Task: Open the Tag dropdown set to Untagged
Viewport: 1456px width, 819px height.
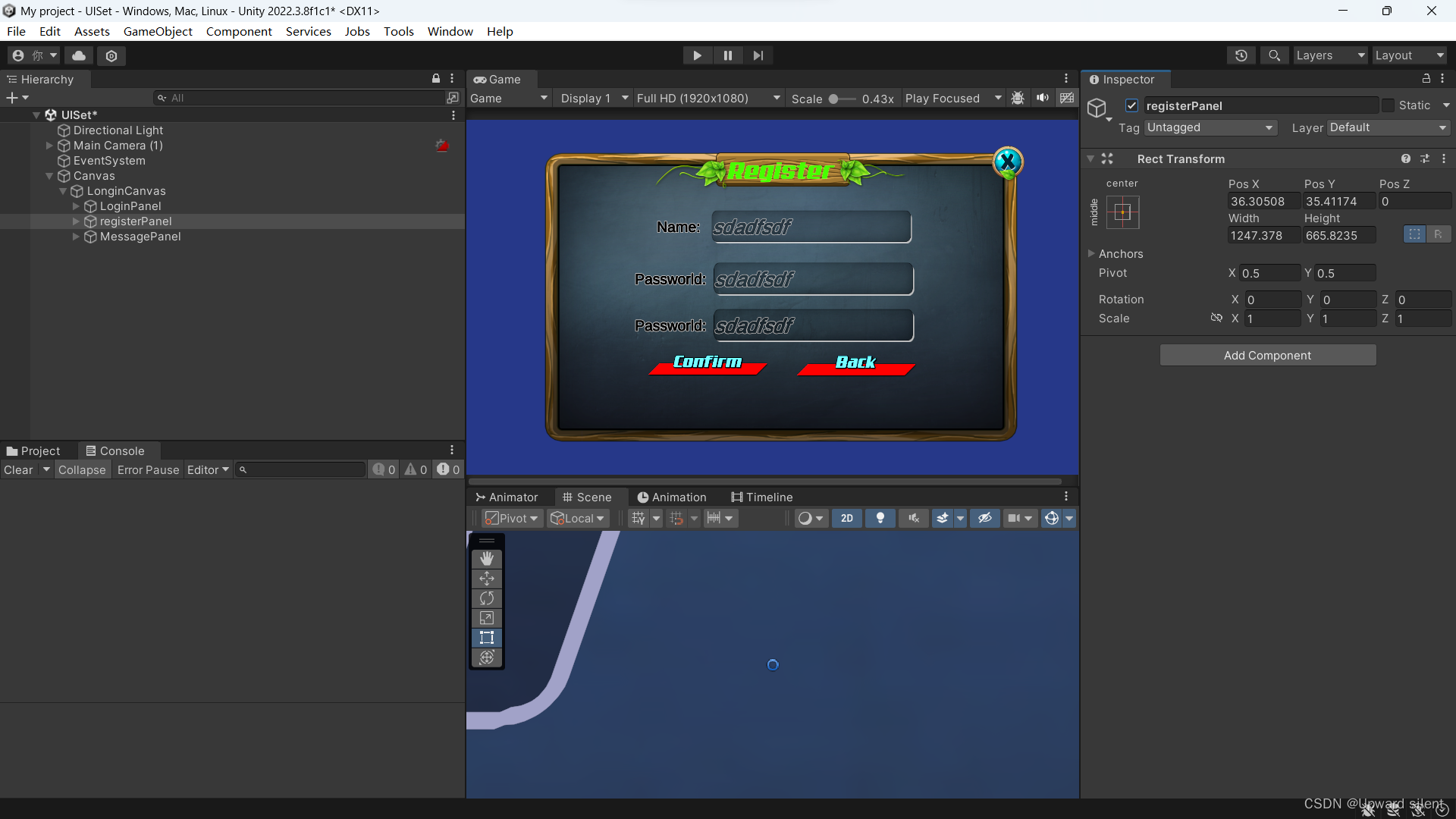Action: (1210, 127)
